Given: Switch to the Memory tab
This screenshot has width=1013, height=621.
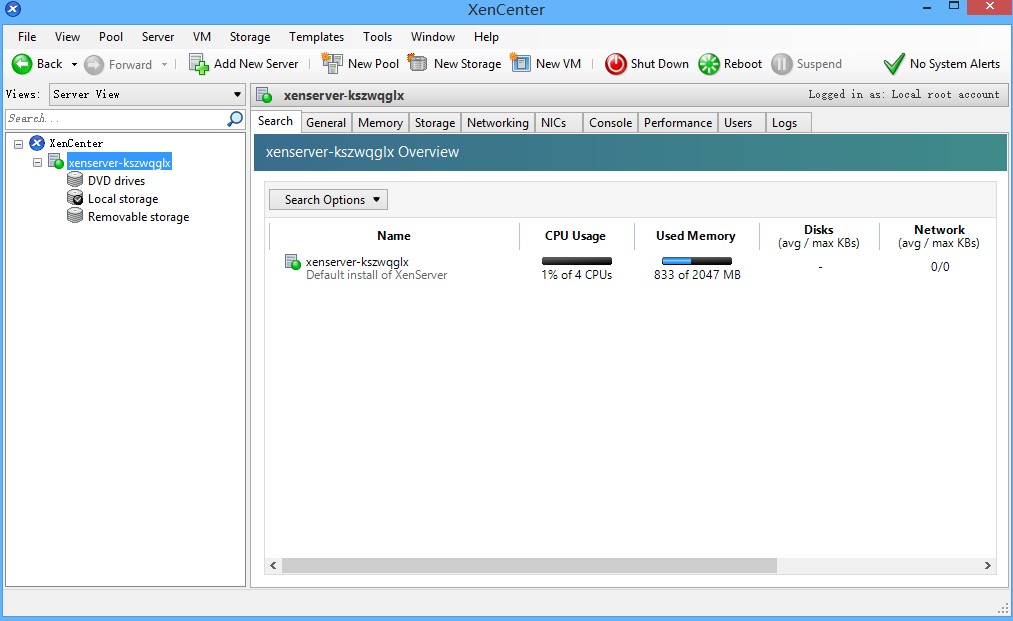Looking at the screenshot, I should click(x=381, y=123).
